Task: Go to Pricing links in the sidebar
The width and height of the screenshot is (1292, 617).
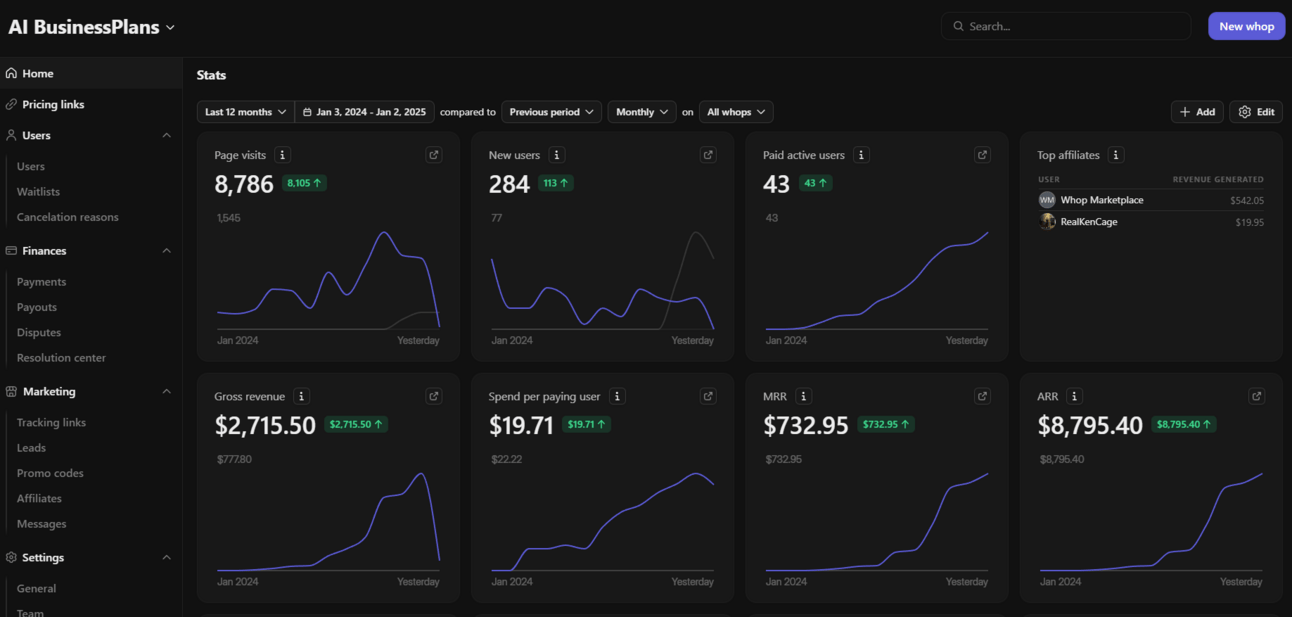Action: coord(53,104)
